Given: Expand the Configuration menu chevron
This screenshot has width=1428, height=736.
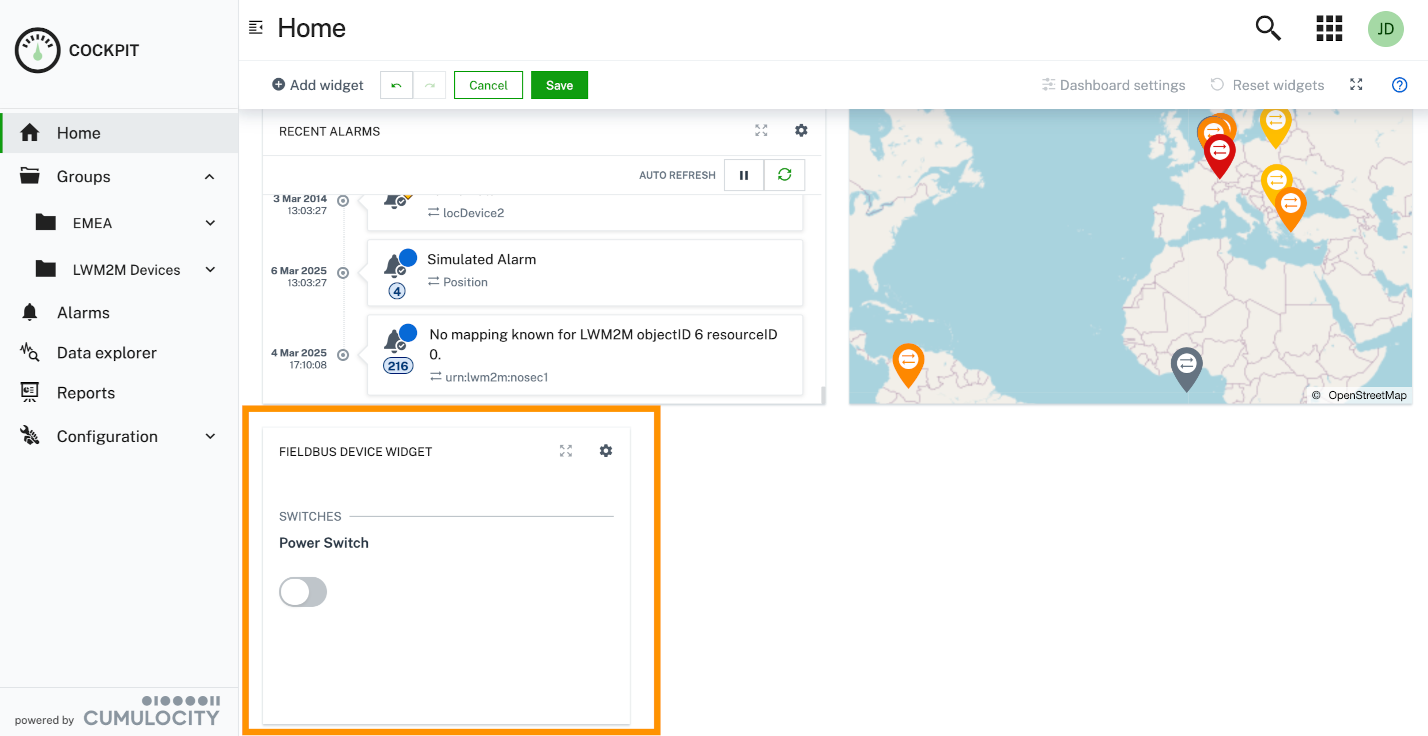Looking at the screenshot, I should (x=210, y=437).
